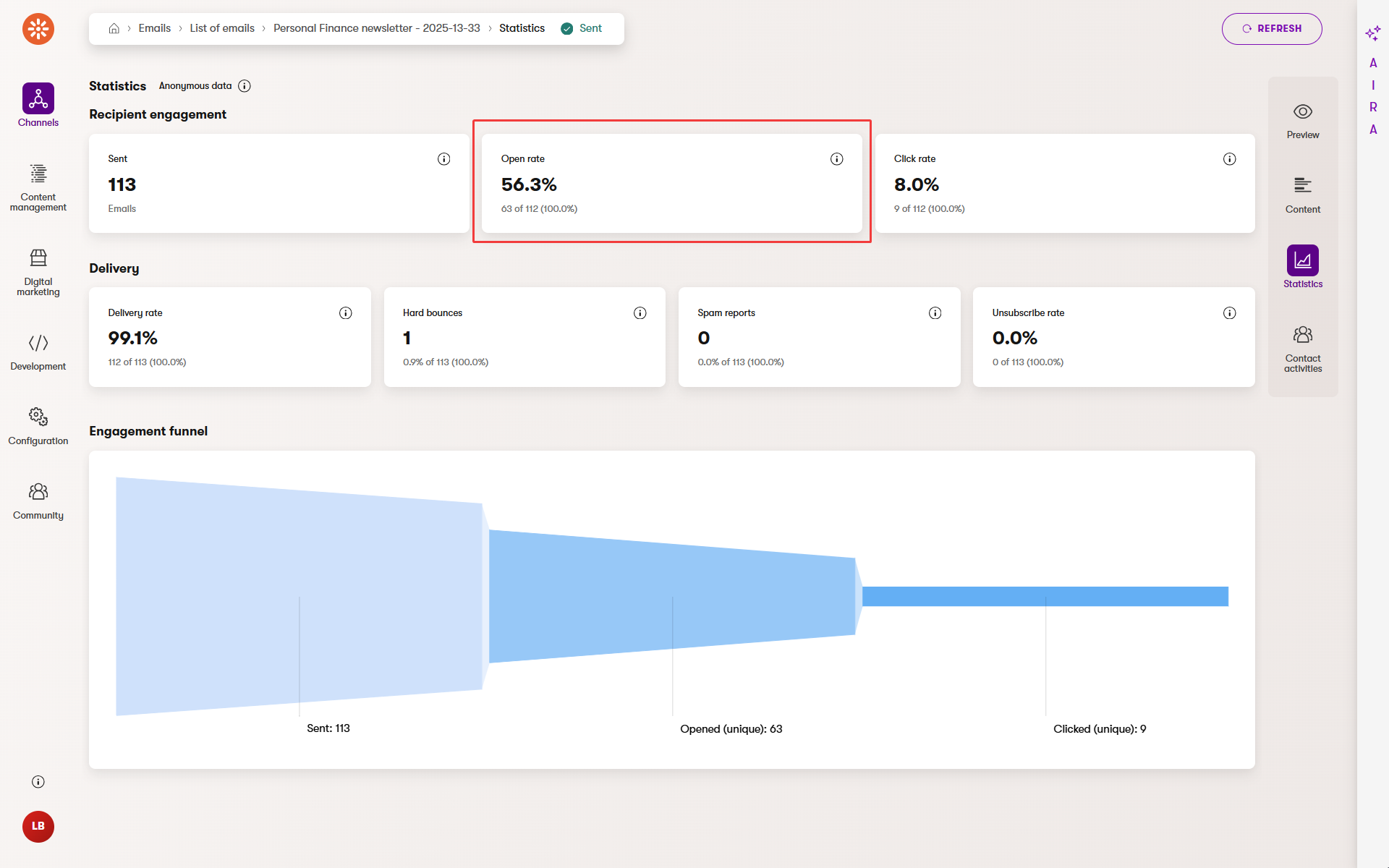Go to List of emails breadcrumb

tap(222, 28)
